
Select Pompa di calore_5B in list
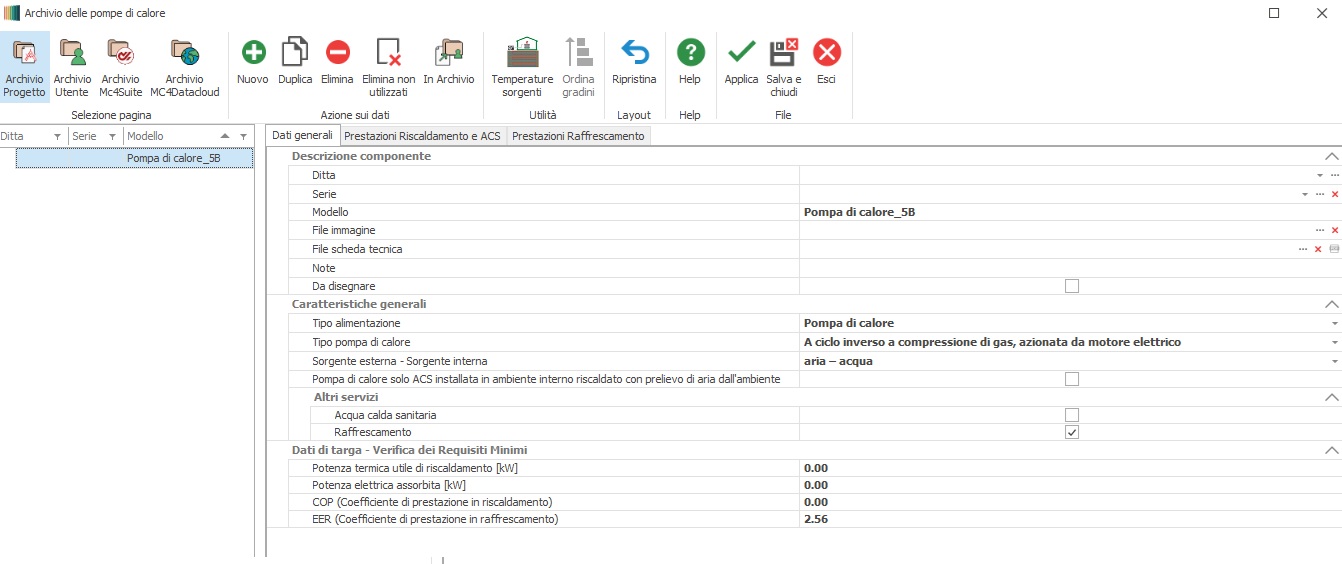173,158
